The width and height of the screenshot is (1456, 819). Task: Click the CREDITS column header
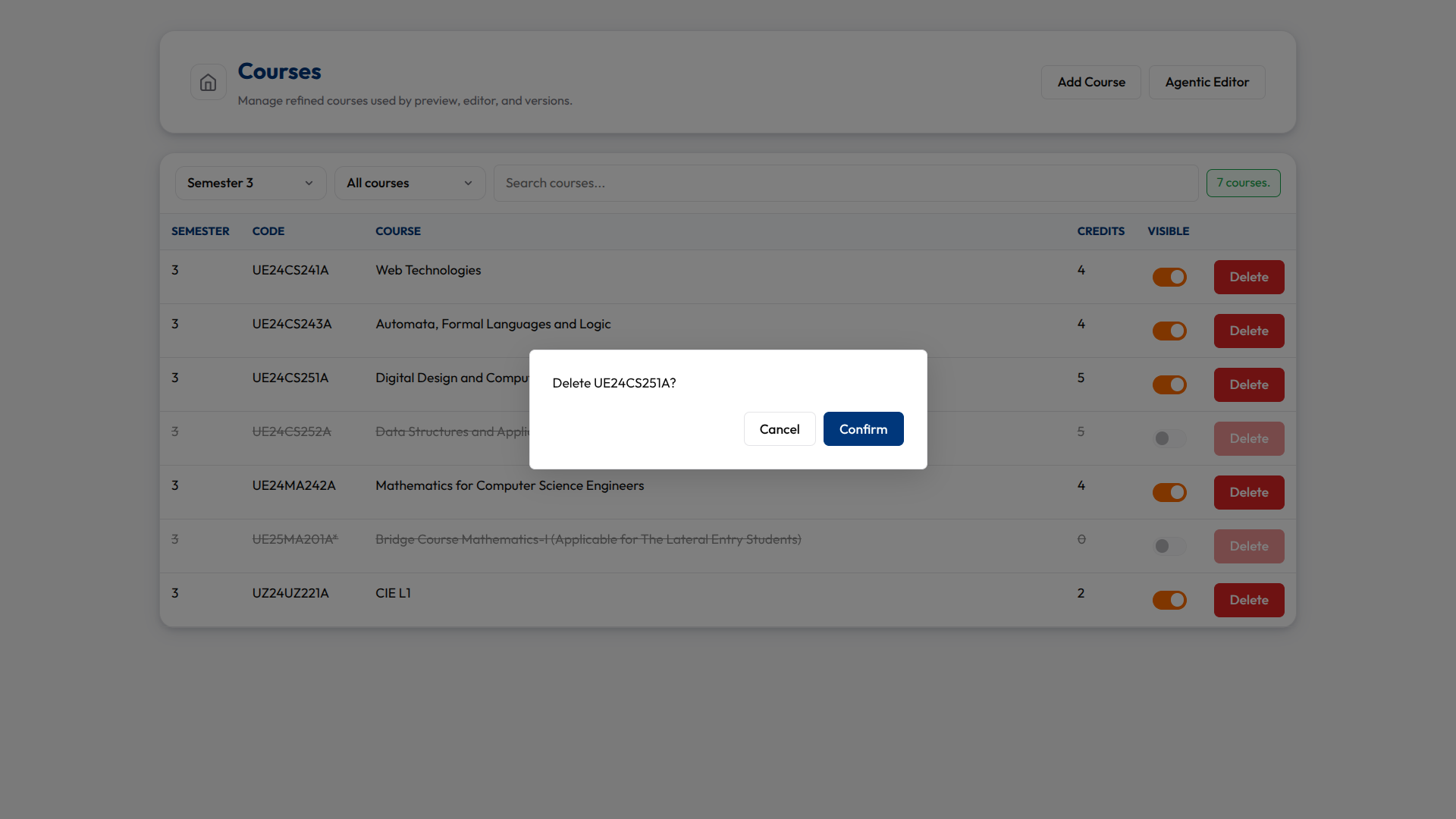[x=1101, y=231]
